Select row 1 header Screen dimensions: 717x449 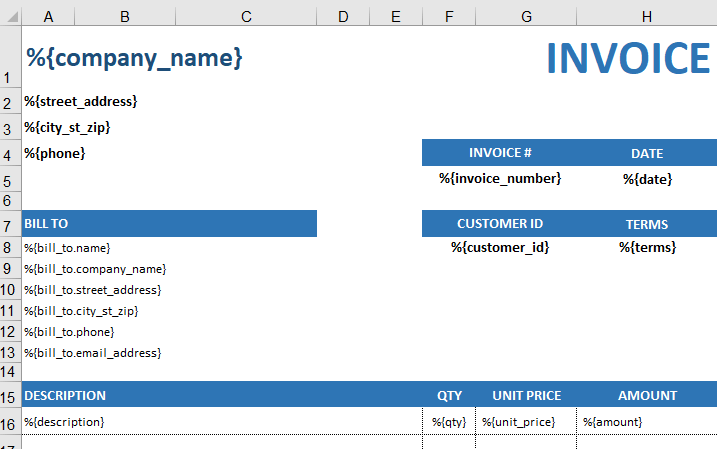[x=11, y=57]
